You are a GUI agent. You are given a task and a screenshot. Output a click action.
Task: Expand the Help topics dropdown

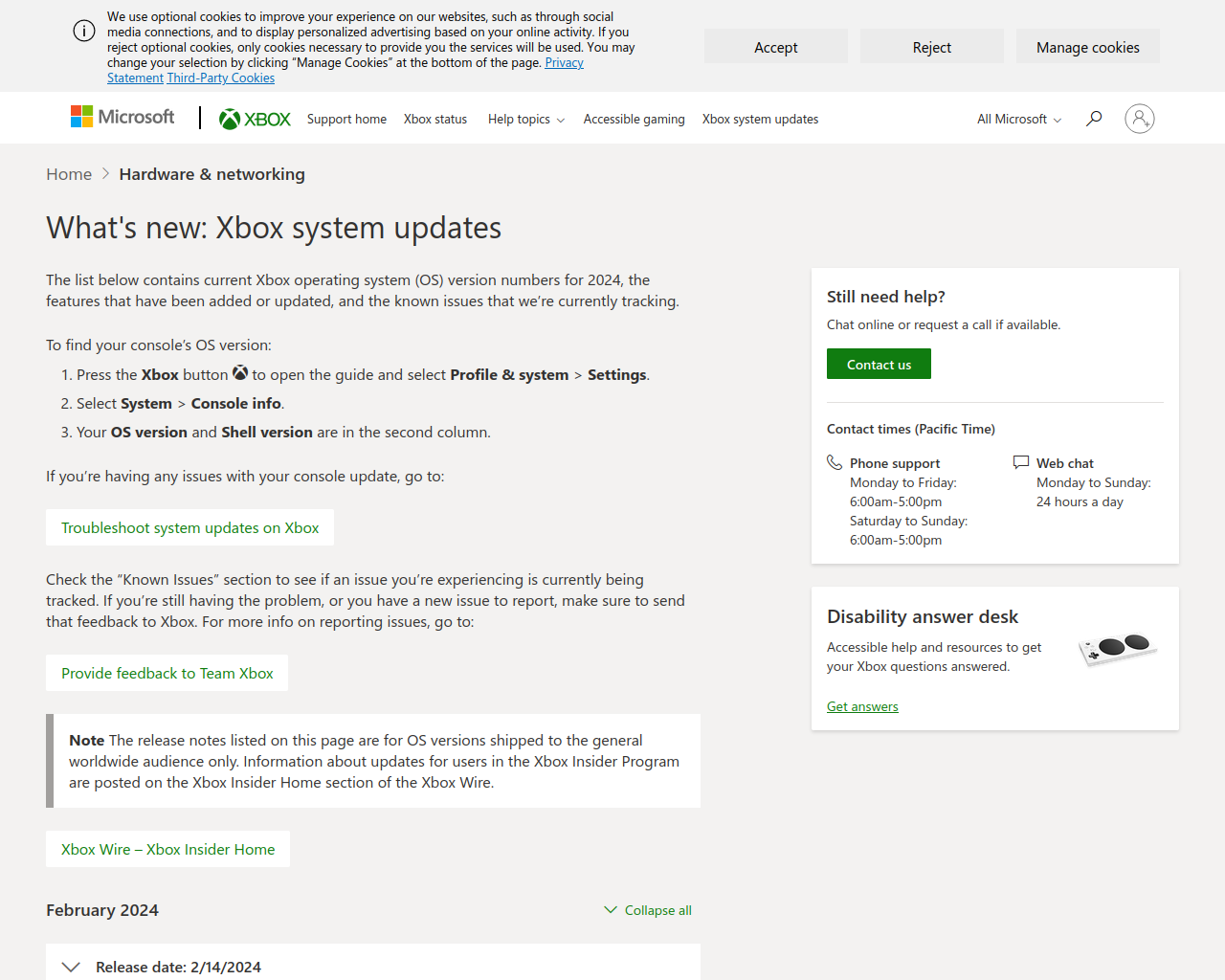(x=526, y=120)
